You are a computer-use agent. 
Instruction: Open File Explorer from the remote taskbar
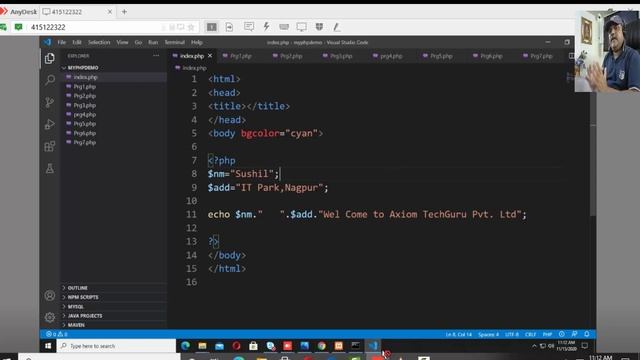click(202, 346)
